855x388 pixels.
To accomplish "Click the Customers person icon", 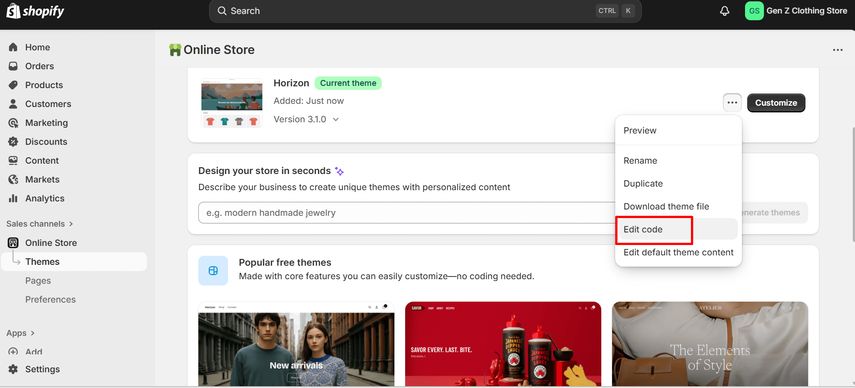I will (13, 104).
